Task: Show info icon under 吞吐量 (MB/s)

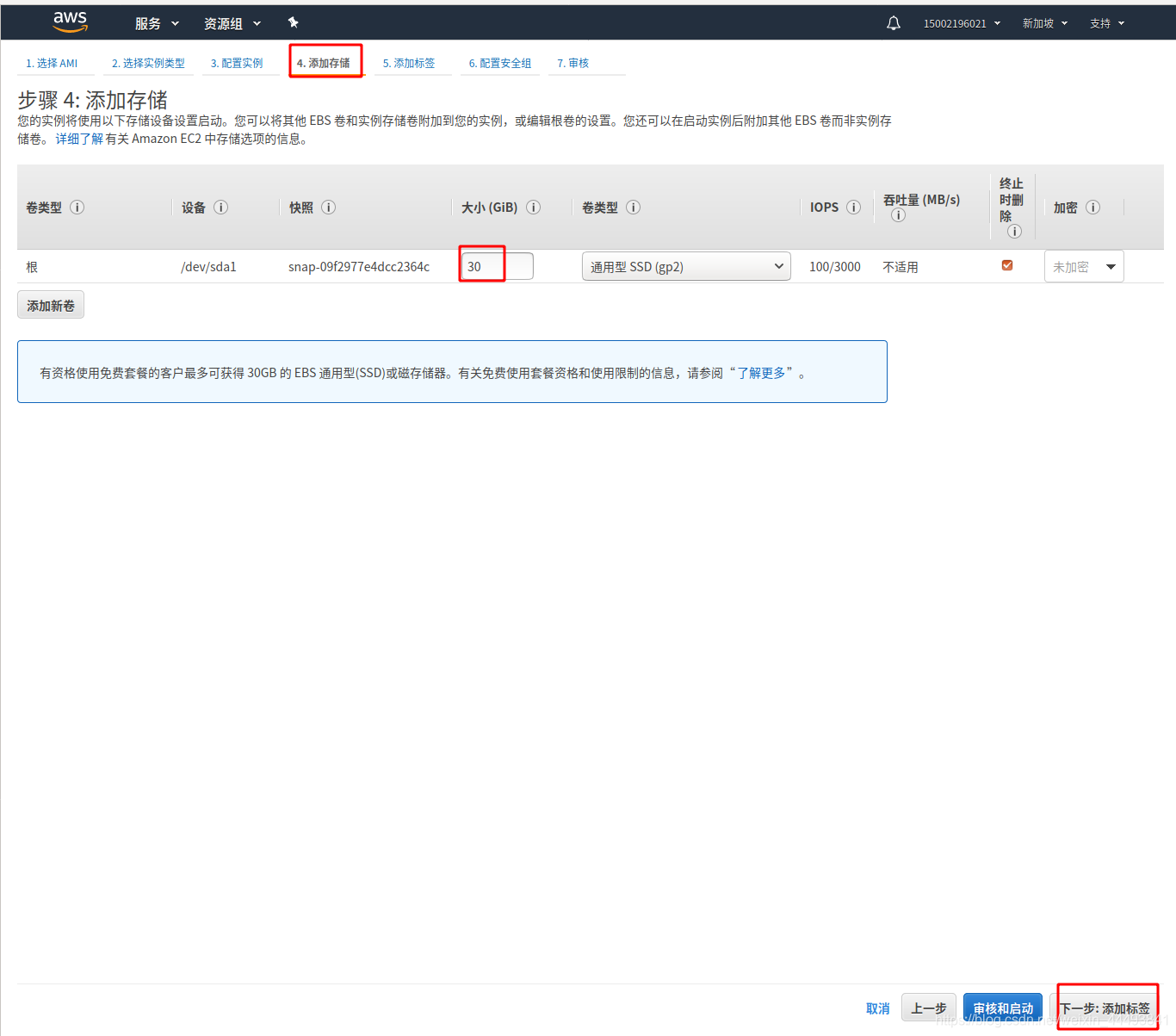Action: coord(899,215)
